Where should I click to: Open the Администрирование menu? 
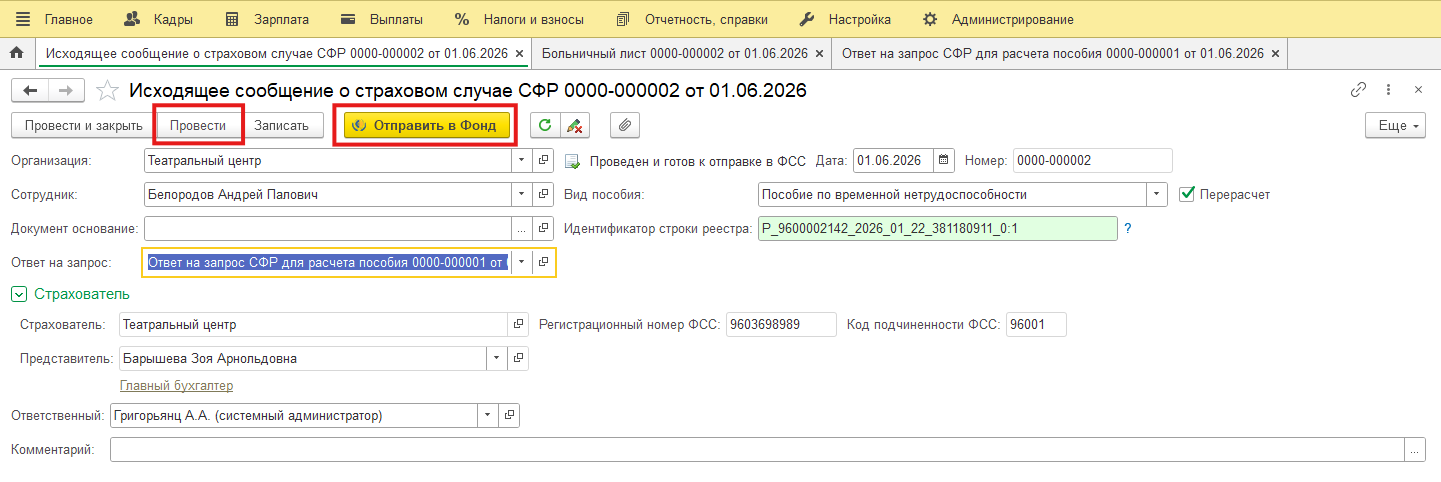tap(998, 19)
